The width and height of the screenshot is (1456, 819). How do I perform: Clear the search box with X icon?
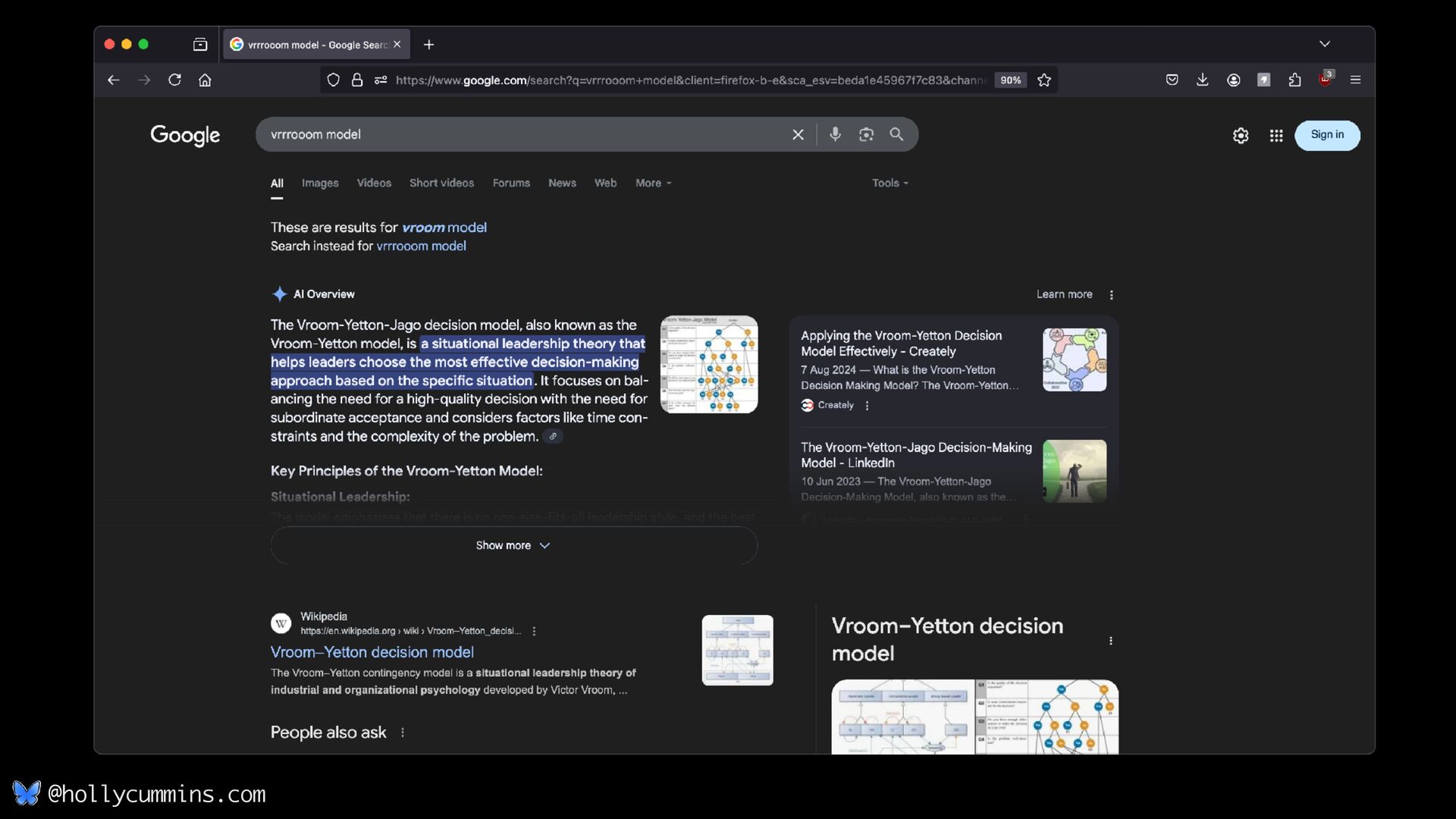click(798, 134)
